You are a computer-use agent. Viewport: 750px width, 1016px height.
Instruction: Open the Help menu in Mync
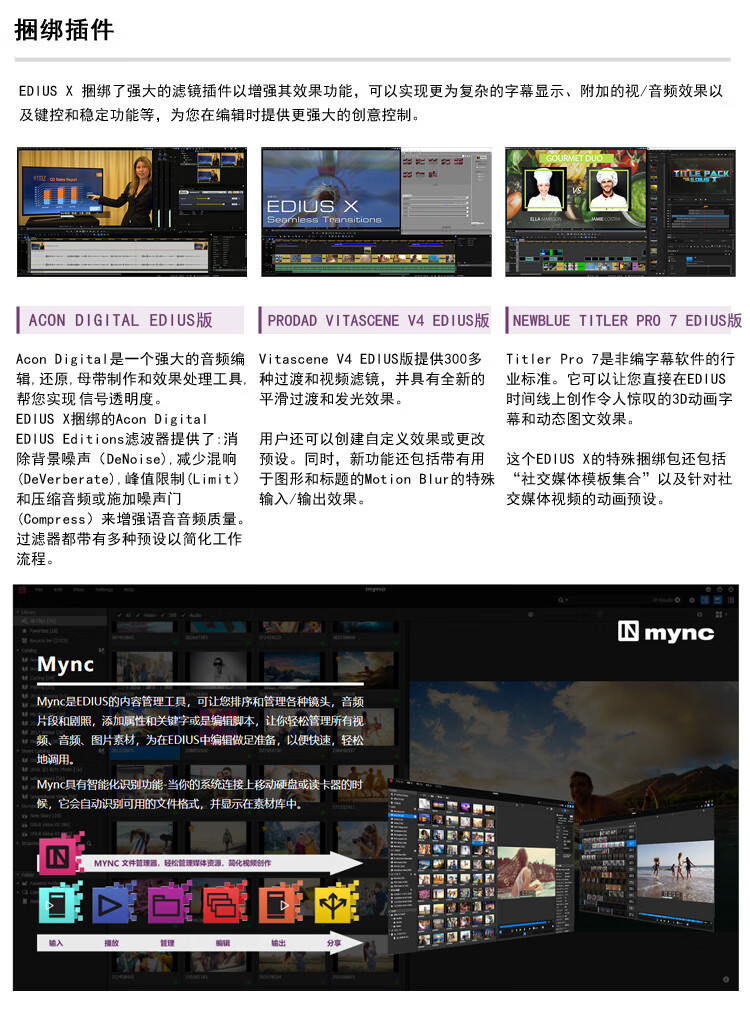129,590
